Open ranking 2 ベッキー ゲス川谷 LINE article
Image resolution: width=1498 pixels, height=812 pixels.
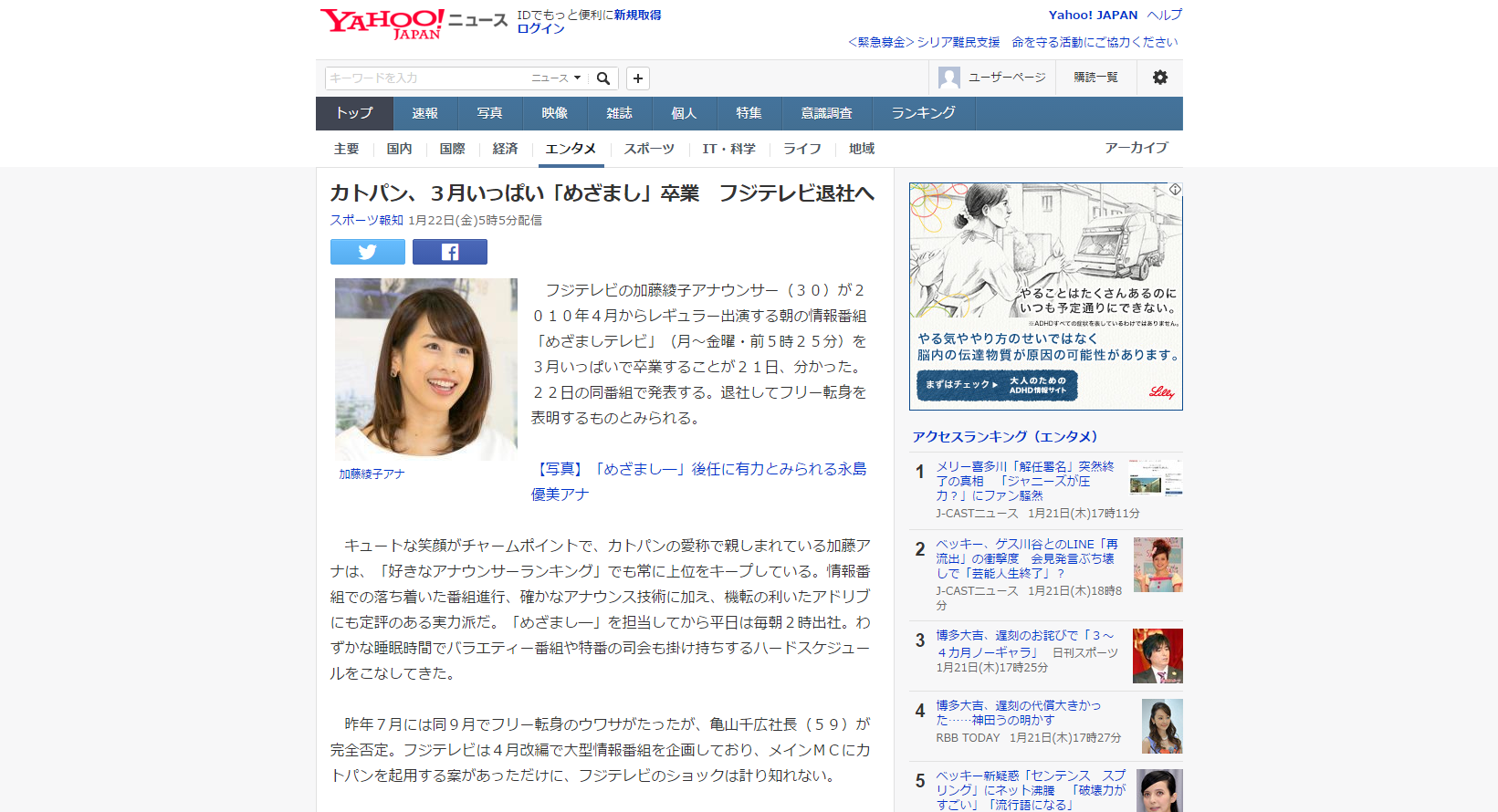pos(1026,558)
